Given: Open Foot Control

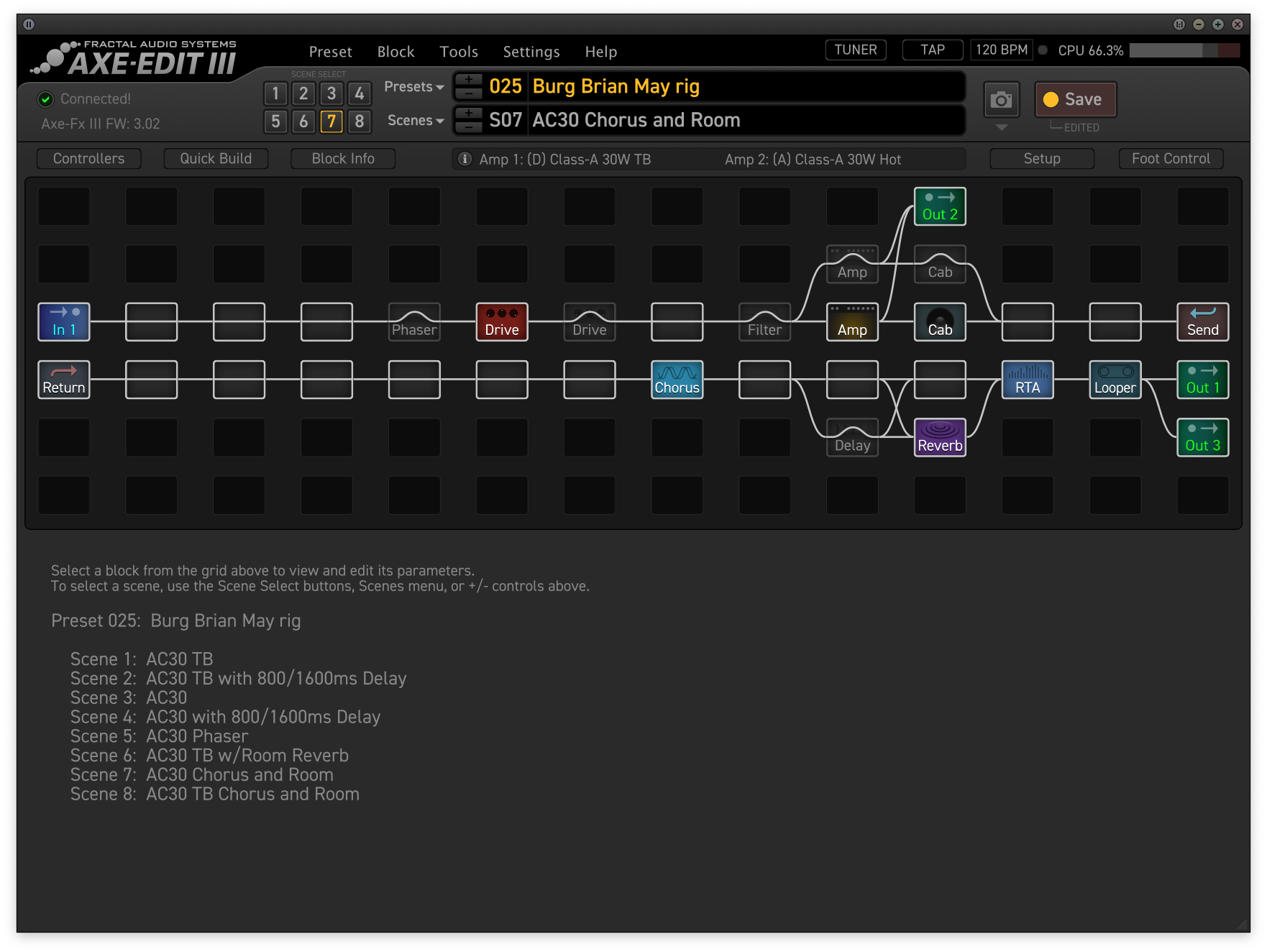Looking at the screenshot, I should tap(1171, 159).
